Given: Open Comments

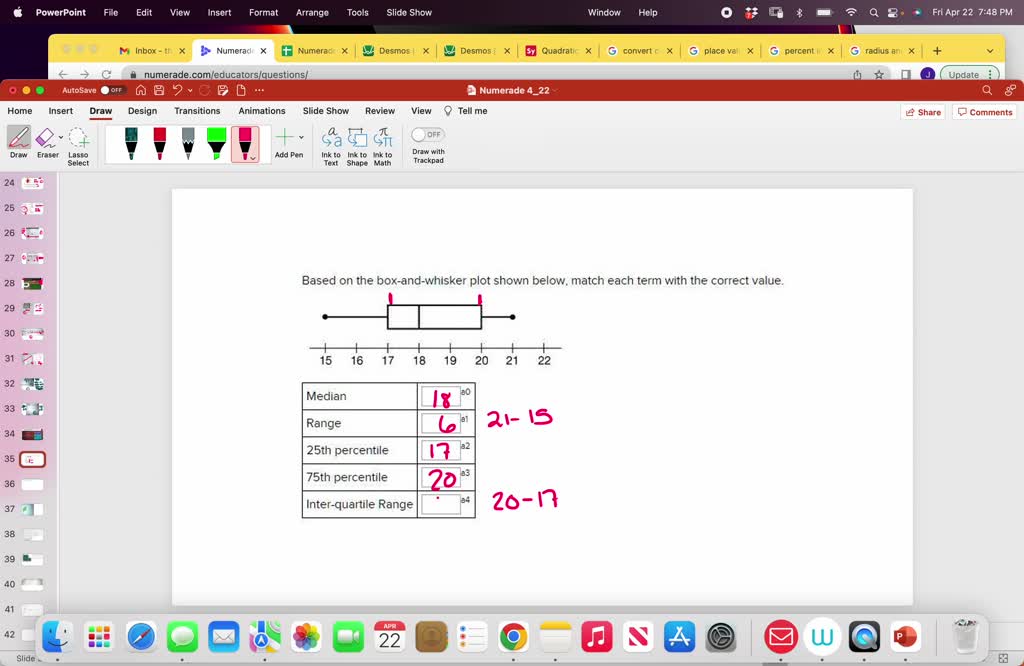Looking at the screenshot, I should [x=984, y=111].
